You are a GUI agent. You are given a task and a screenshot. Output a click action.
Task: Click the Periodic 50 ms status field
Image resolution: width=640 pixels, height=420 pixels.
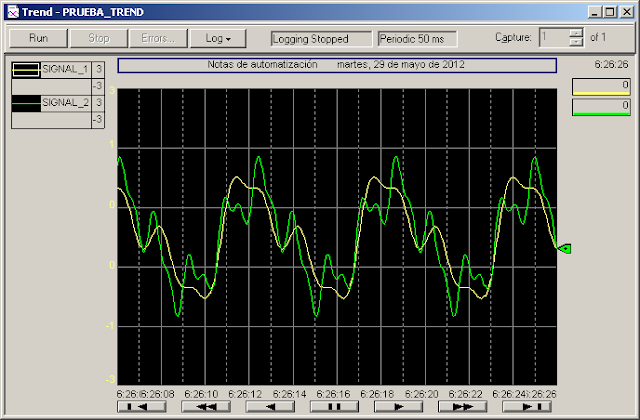tap(418, 39)
